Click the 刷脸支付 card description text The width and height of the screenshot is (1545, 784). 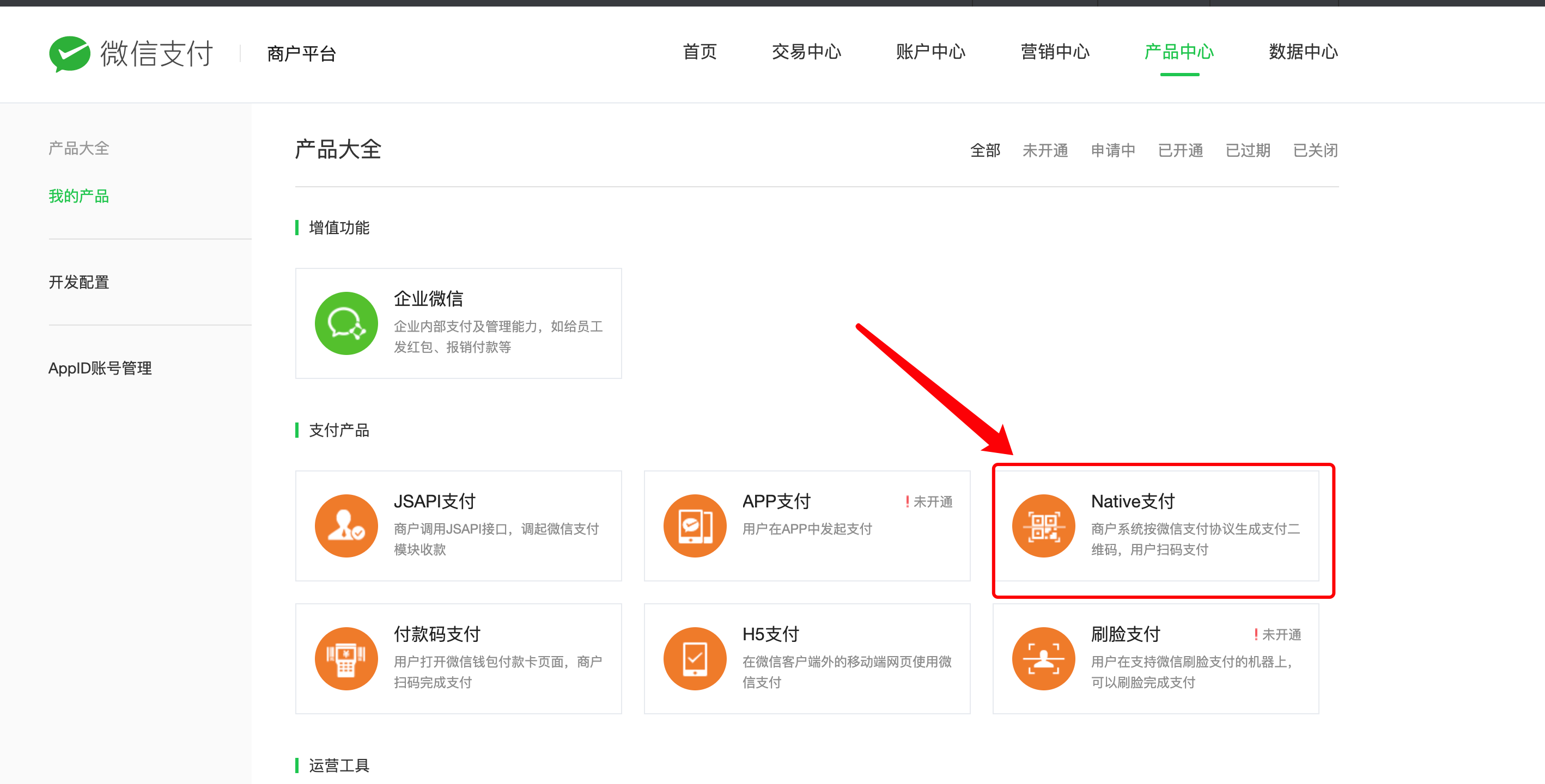coord(1193,672)
